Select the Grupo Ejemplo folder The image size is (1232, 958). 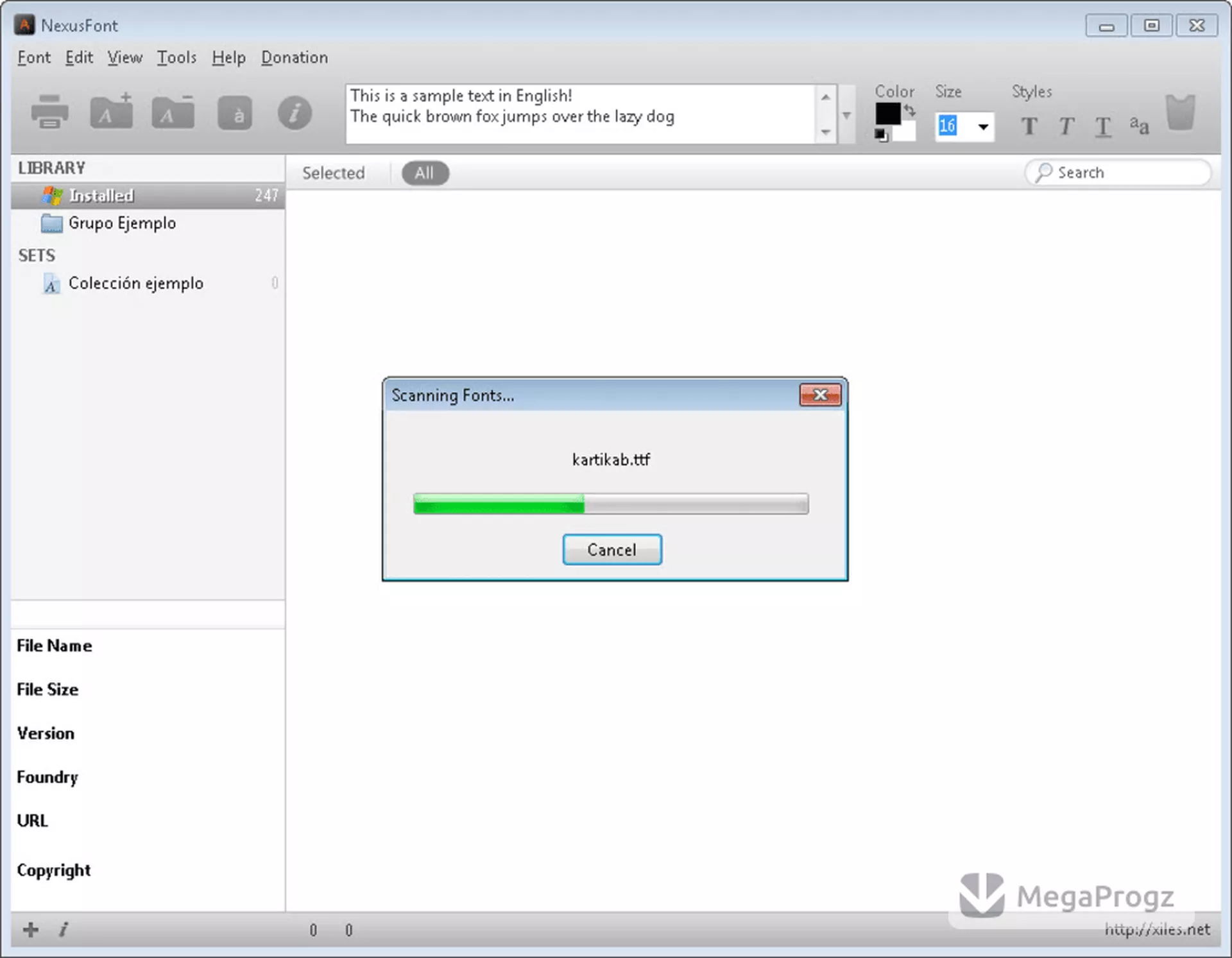pyautogui.click(x=148, y=223)
